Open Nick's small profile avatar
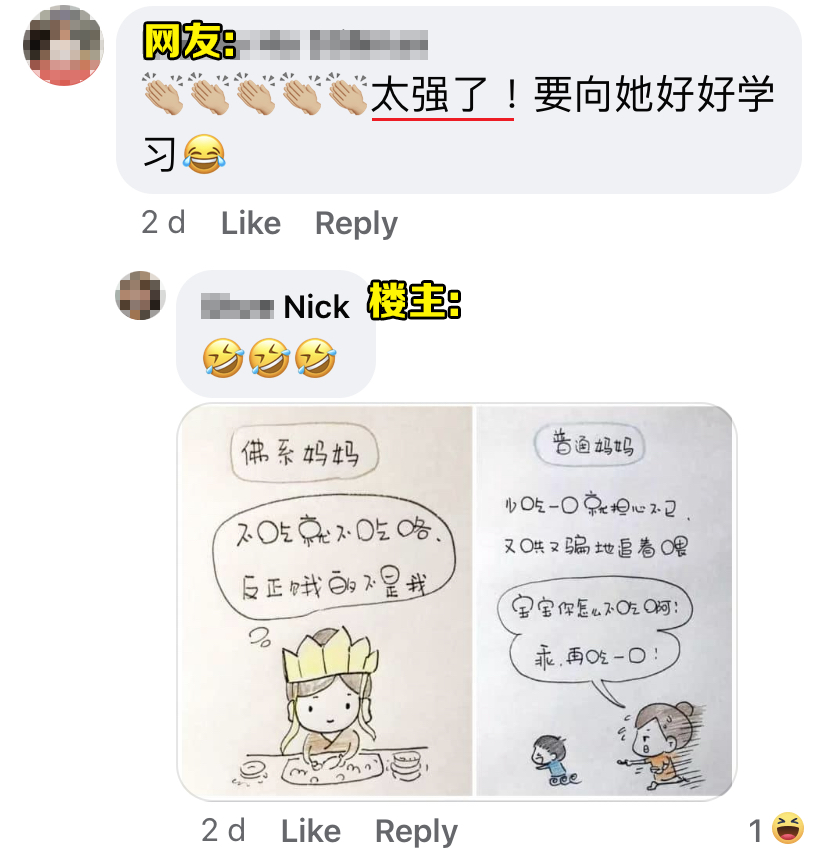 coord(140,296)
